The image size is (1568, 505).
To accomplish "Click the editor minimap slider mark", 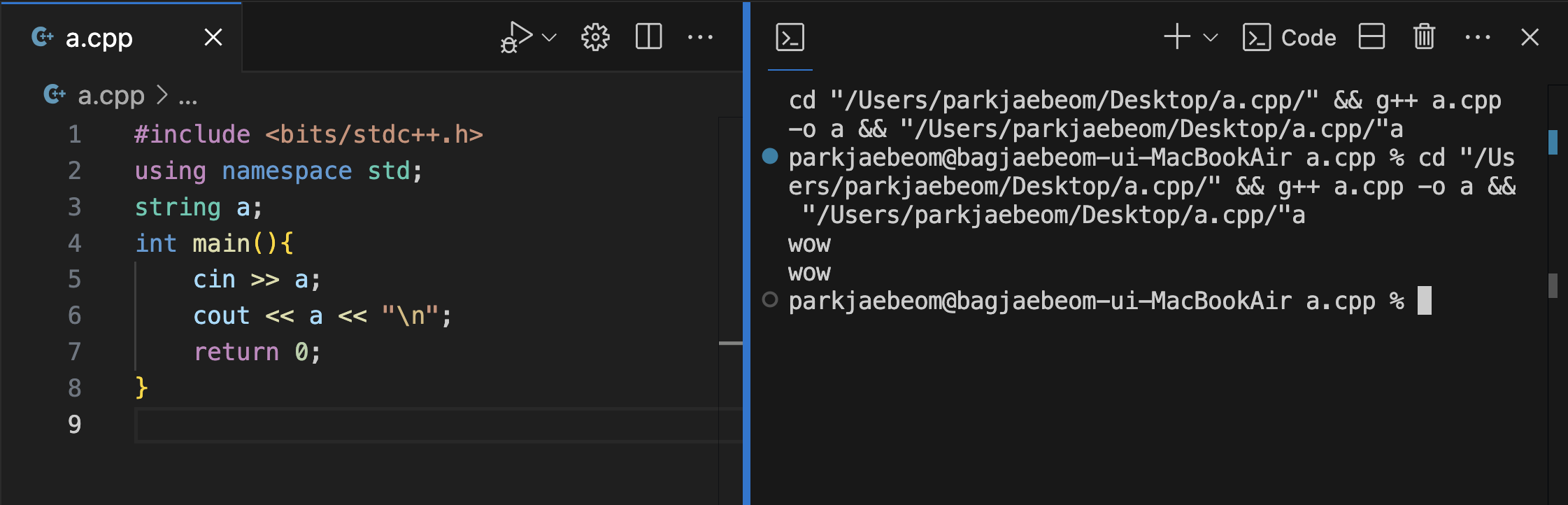I will tap(731, 343).
